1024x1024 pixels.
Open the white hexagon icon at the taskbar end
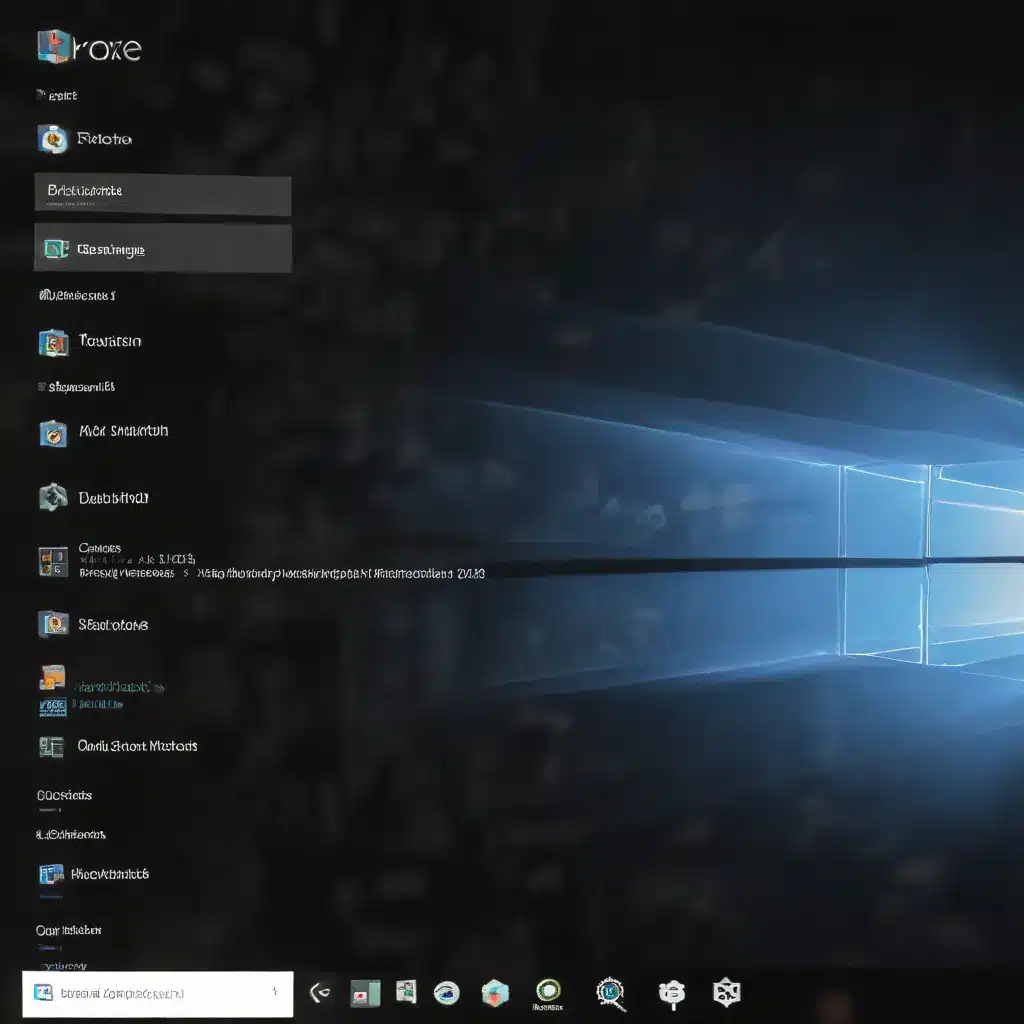coord(726,993)
